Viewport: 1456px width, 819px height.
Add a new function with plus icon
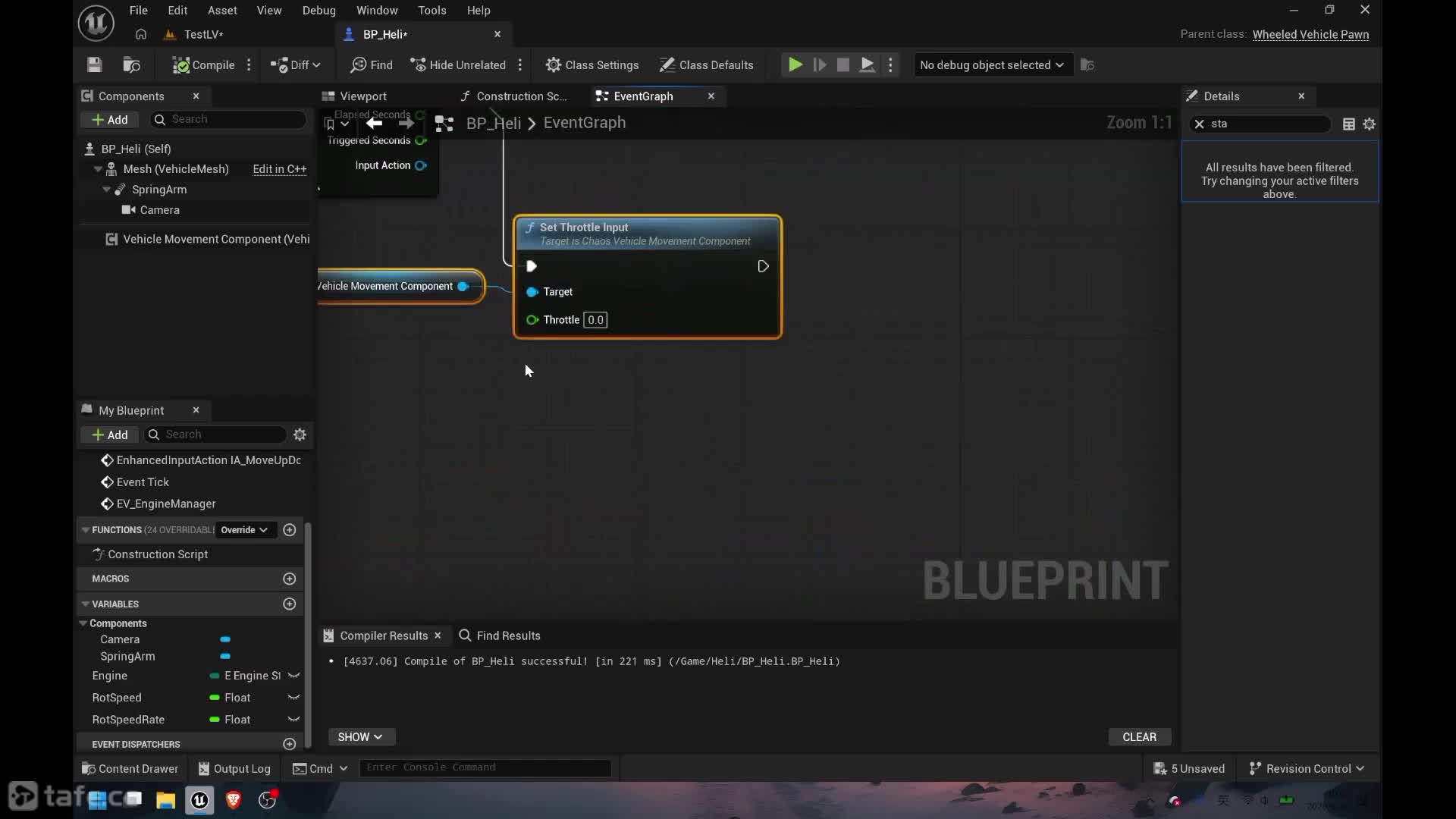point(289,530)
